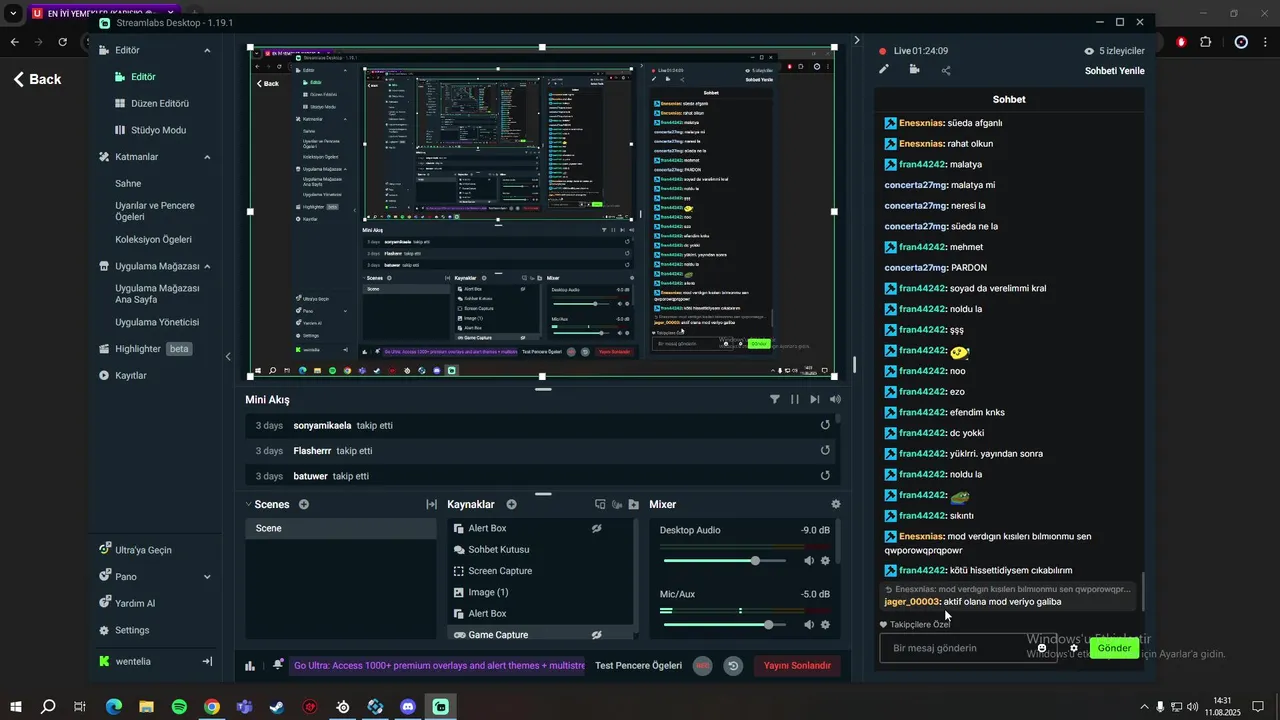Replay batuwer follow alert
This screenshot has width=1280, height=720.
[x=825, y=476]
